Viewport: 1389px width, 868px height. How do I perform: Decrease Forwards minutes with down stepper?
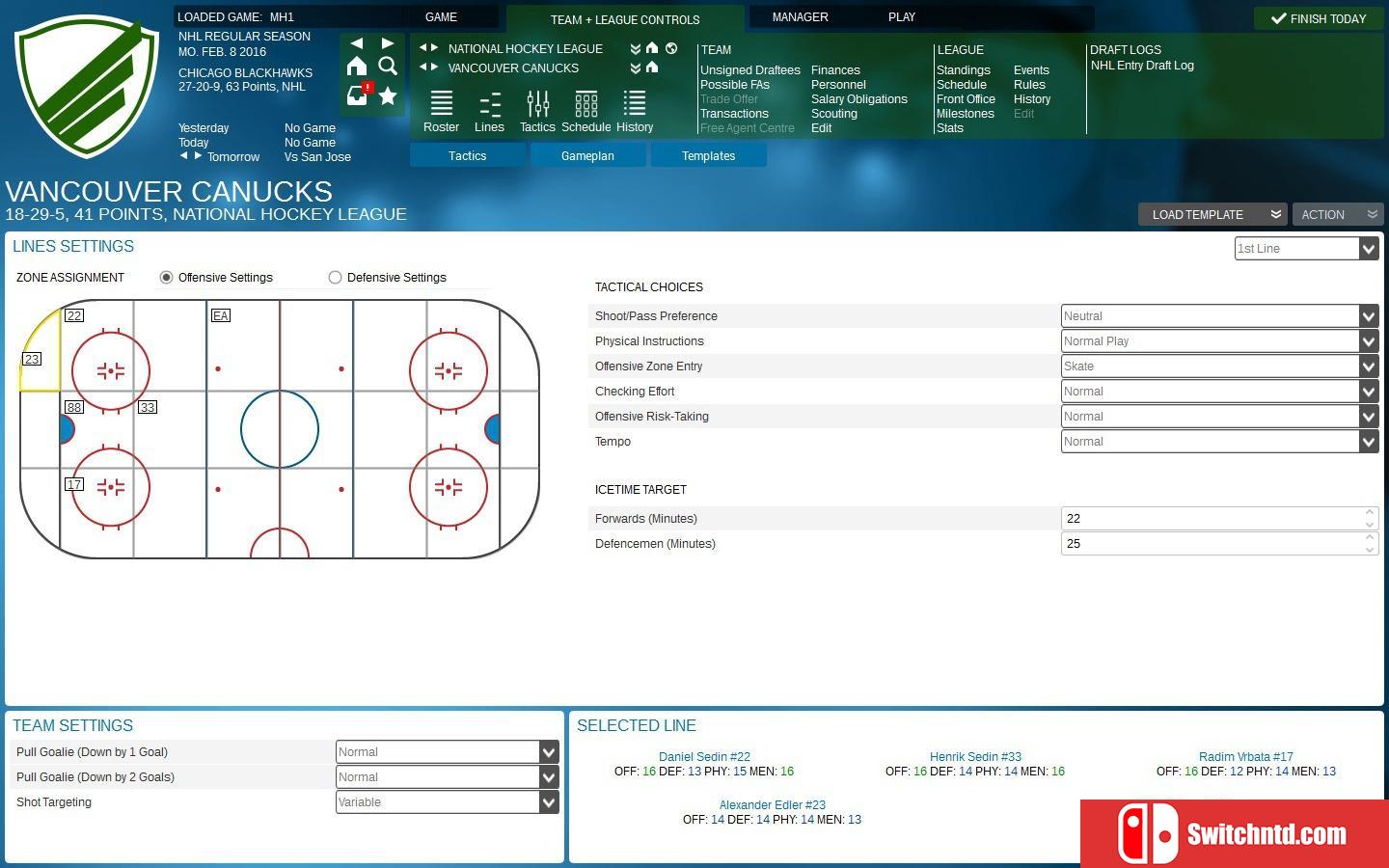coord(1370,525)
